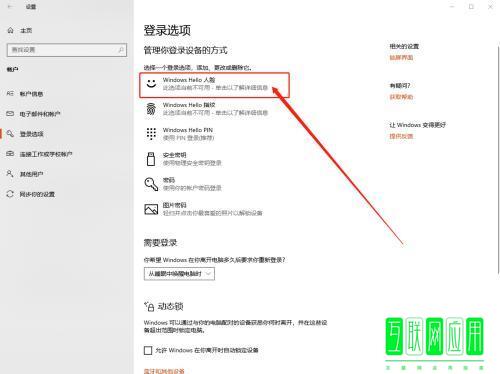Minimize the Settings window

[452, 6]
